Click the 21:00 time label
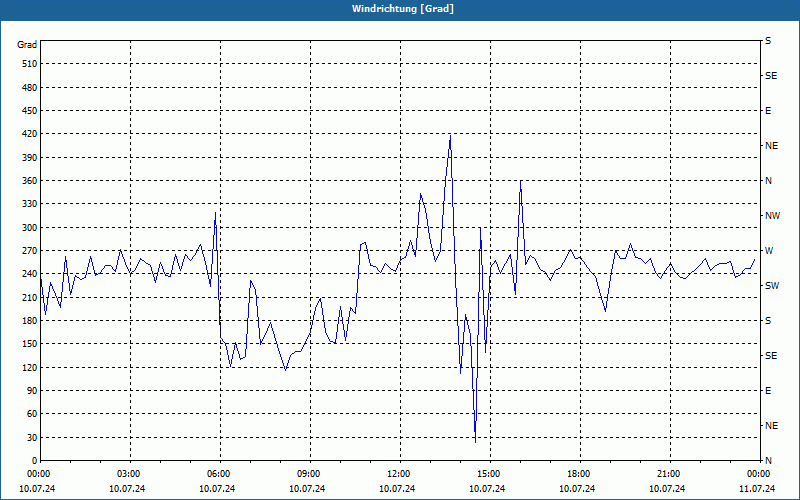Image resolution: width=800 pixels, height=500 pixels. pyautogui.click(x=668, y=474)
